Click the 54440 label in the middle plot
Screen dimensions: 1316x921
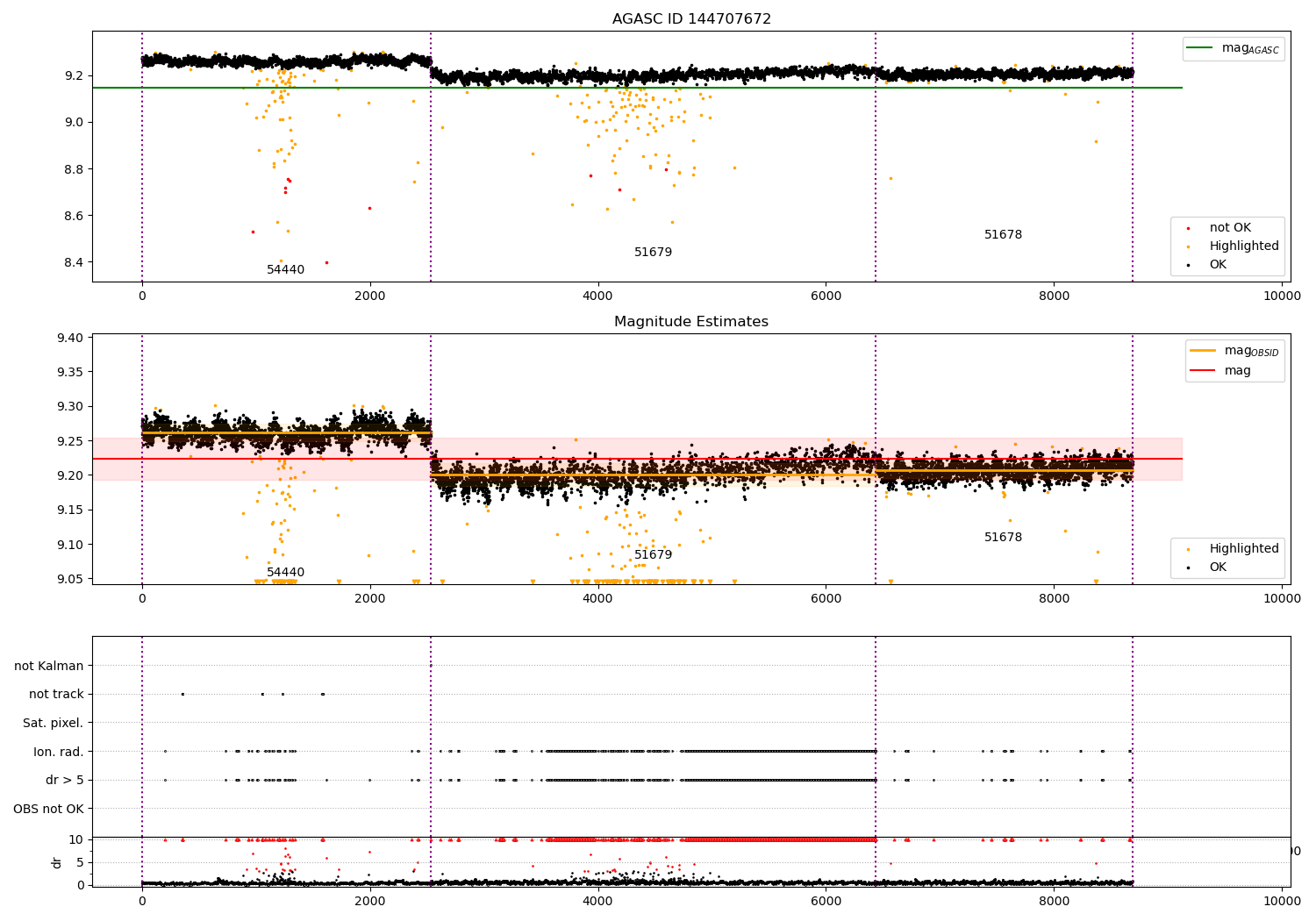(x=285, y=573)
